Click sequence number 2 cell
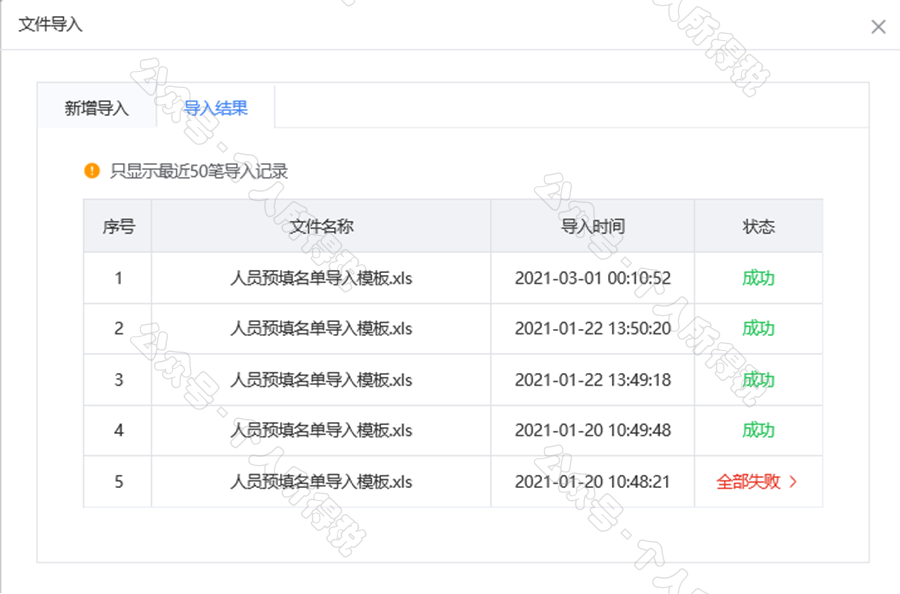 tap(118, 328)
